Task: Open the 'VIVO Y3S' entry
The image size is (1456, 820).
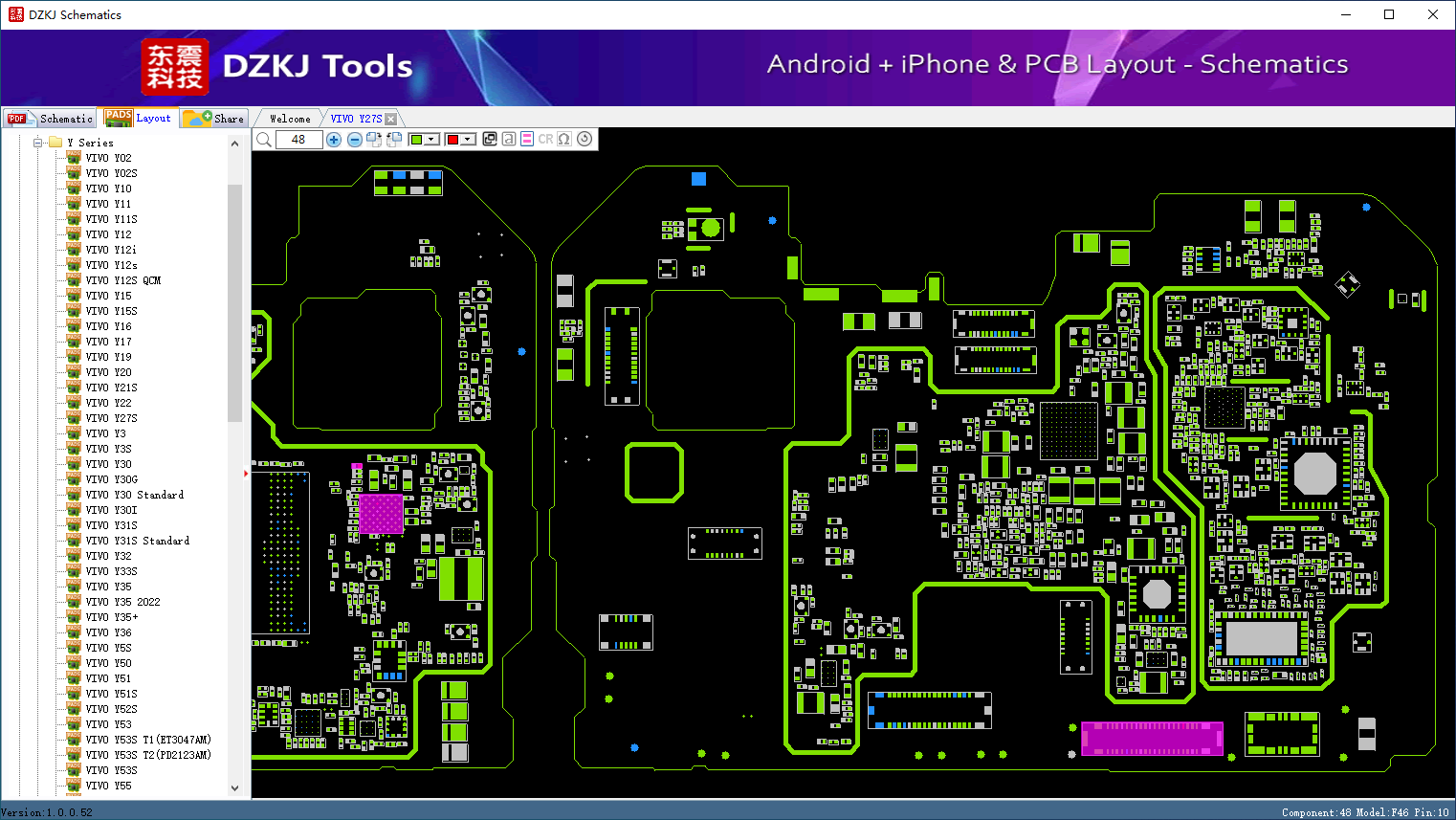Action: (x=109, y=449)
